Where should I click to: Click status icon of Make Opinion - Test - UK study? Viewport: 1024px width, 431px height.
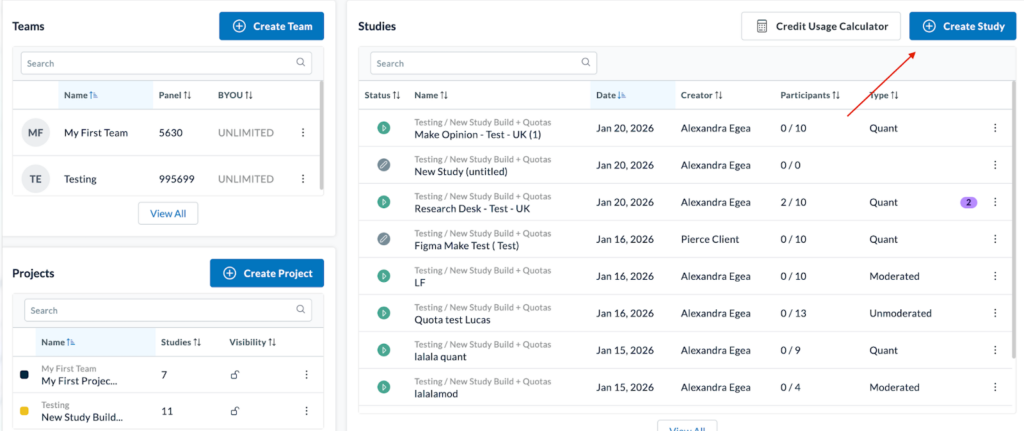click(382, 128)
